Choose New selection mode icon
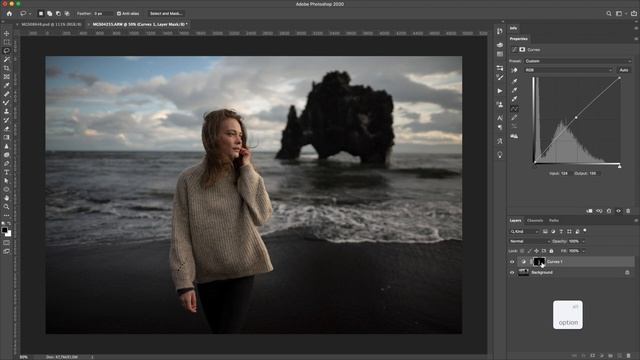 coord(41,13)
